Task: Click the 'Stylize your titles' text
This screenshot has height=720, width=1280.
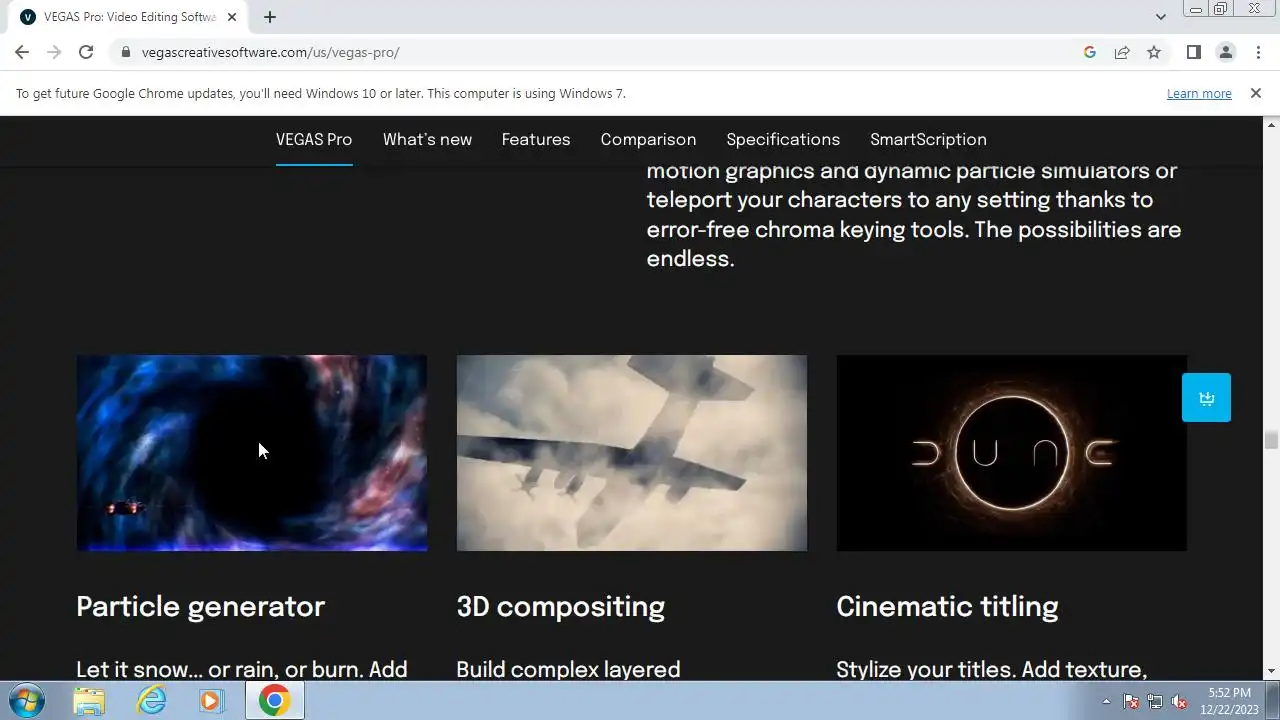Action: [x=992, y=669]
